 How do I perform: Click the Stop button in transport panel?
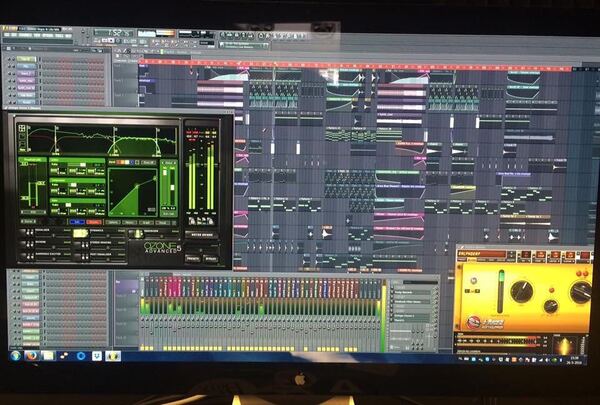point(111,41)
